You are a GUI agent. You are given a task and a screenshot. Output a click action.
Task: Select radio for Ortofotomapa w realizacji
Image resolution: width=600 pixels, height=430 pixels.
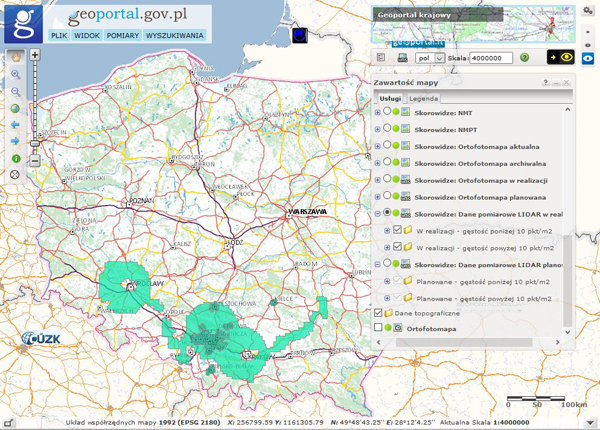(x=387, y=178)
